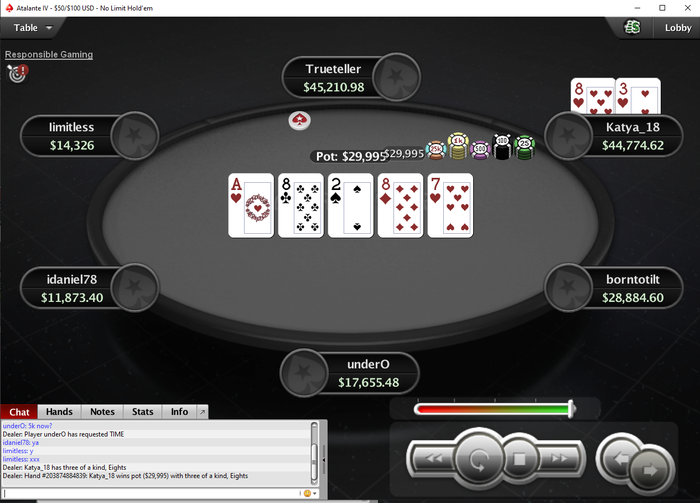This screenshot has height=503, width=700.
Task: Click the replay circular arrow button
Action: click(478, 458)
